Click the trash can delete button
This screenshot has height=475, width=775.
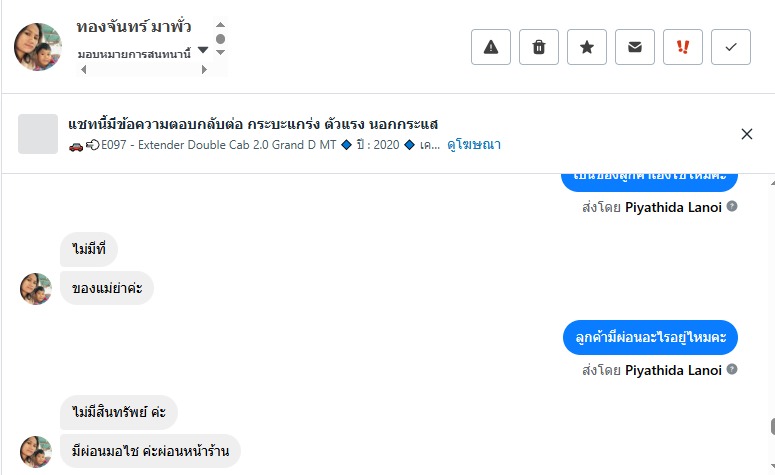click(x=539, y=47)
